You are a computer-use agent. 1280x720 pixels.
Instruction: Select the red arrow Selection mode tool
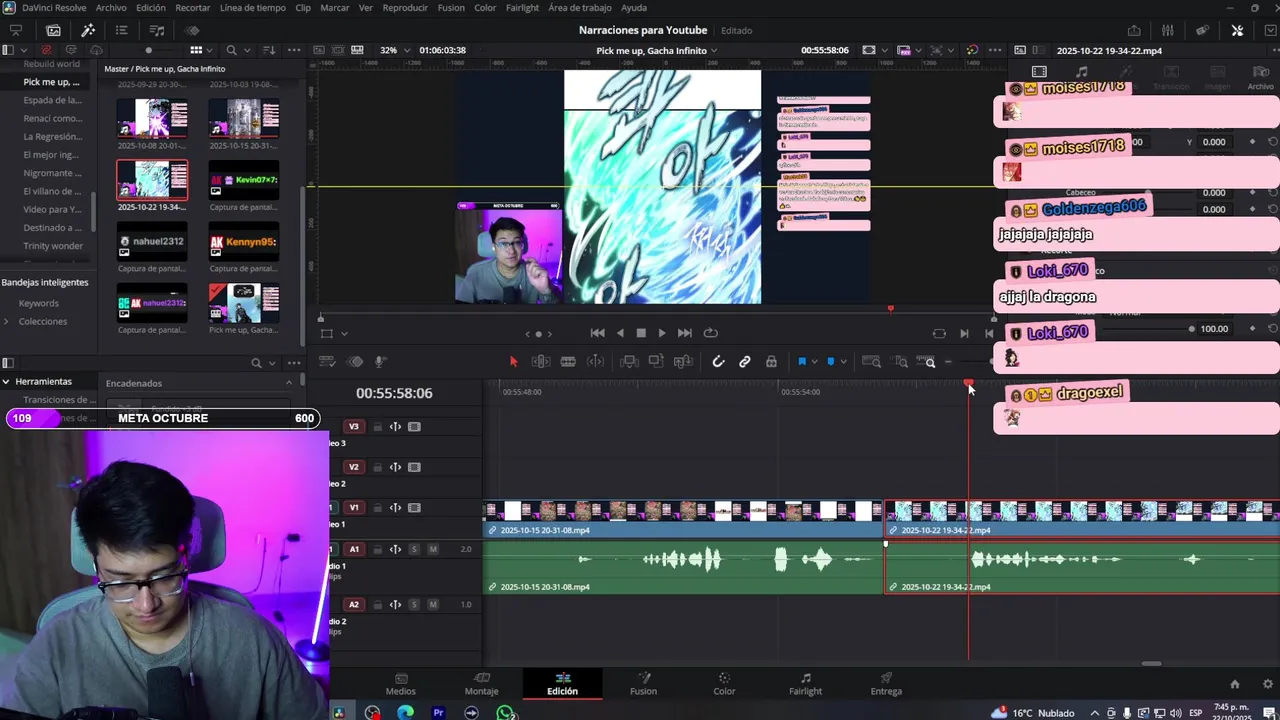click(x=514, y=362)
